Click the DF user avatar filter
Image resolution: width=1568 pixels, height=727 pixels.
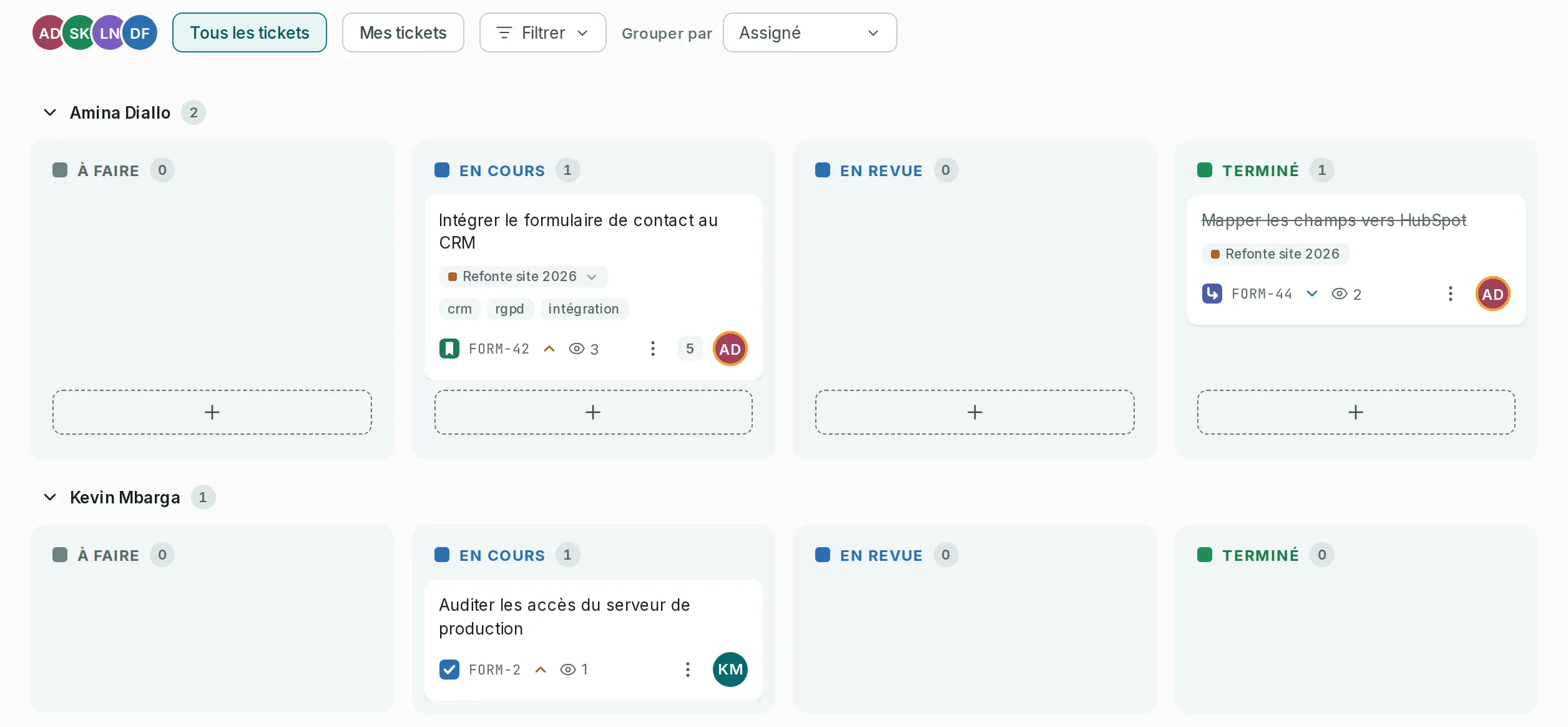(x=140, y=33)
